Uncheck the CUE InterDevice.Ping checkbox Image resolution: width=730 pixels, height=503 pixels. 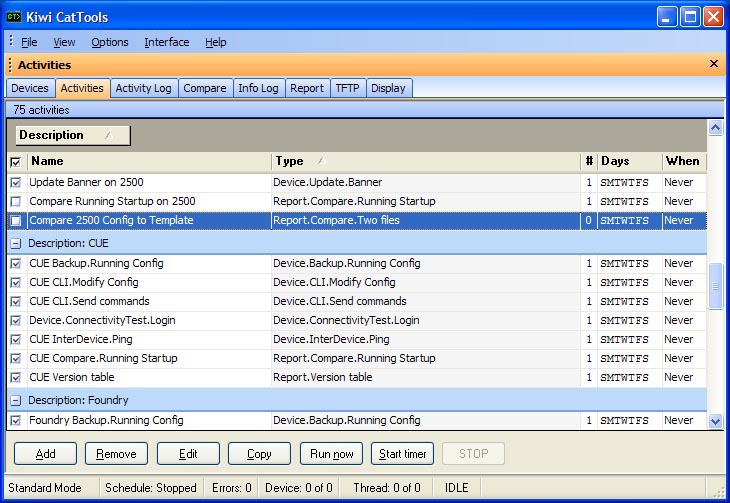(15, 340)
